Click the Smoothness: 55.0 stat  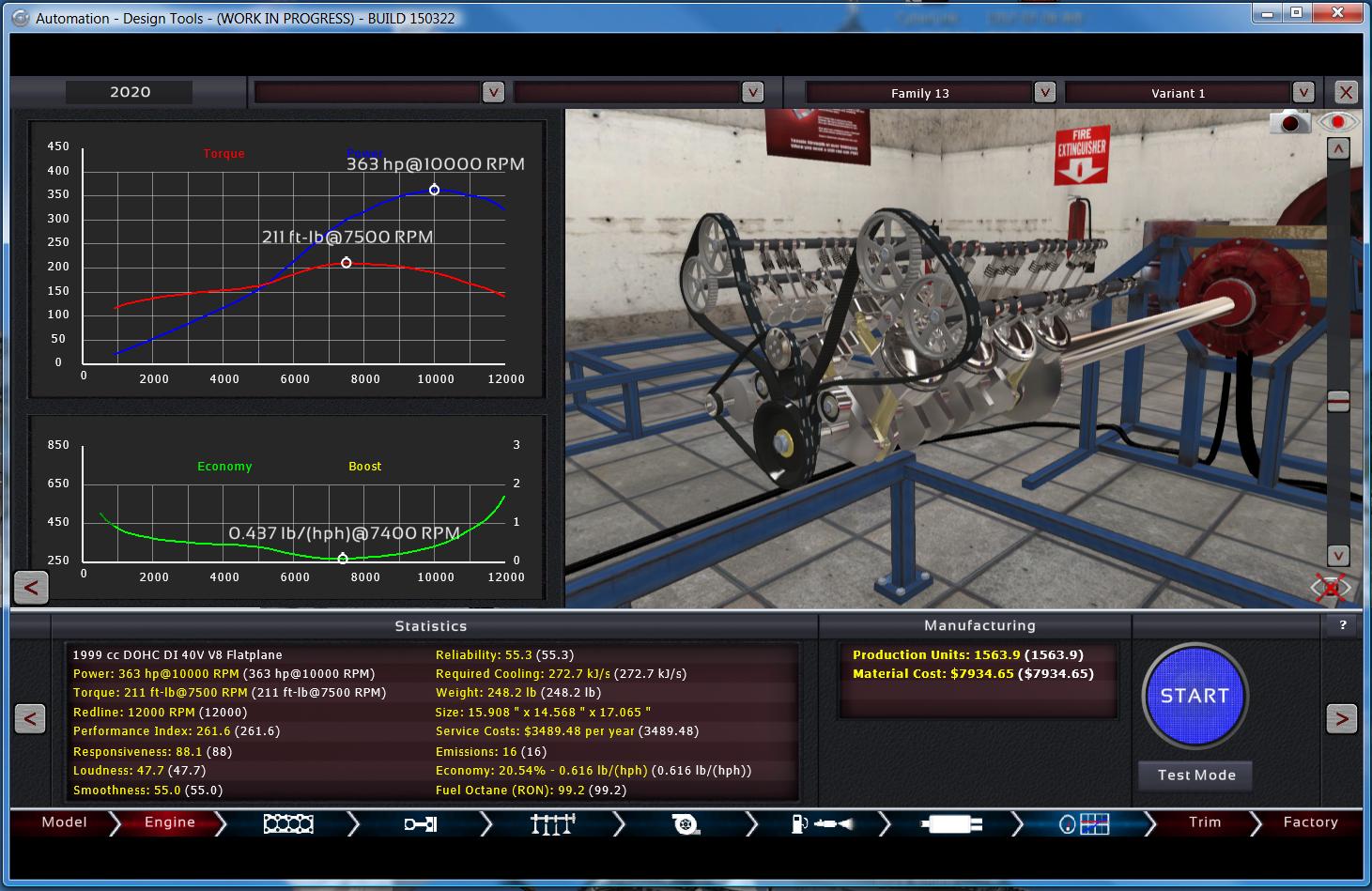[x=147, y=791]
